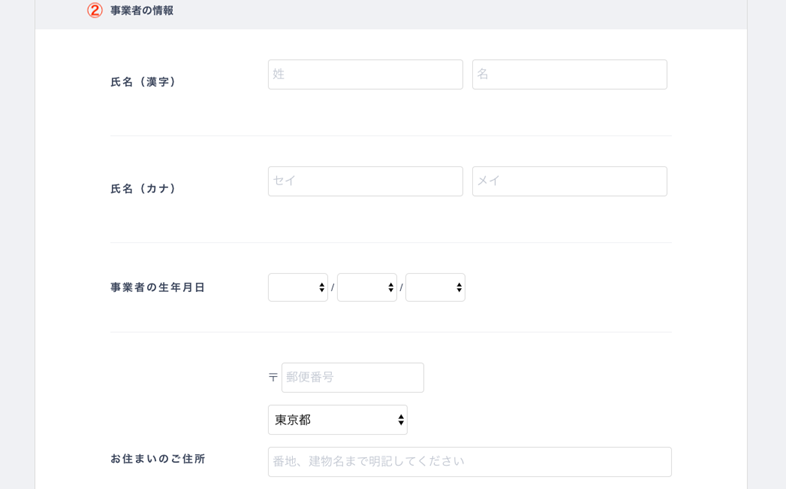
Task: Click the 事業者の情報 section heading
Action: click(x=142, y=11)
